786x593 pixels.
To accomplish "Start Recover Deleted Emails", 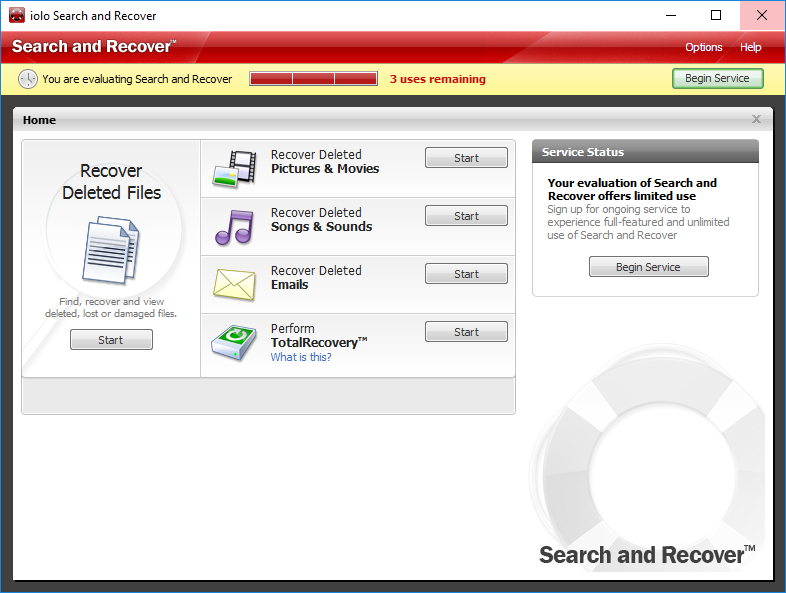I will pyautogui.click(x=466, y=274).
